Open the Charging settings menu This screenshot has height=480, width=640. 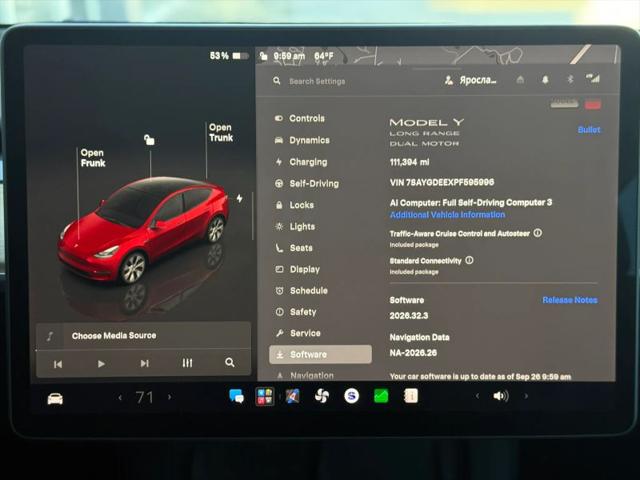click(x=301, y=162)
